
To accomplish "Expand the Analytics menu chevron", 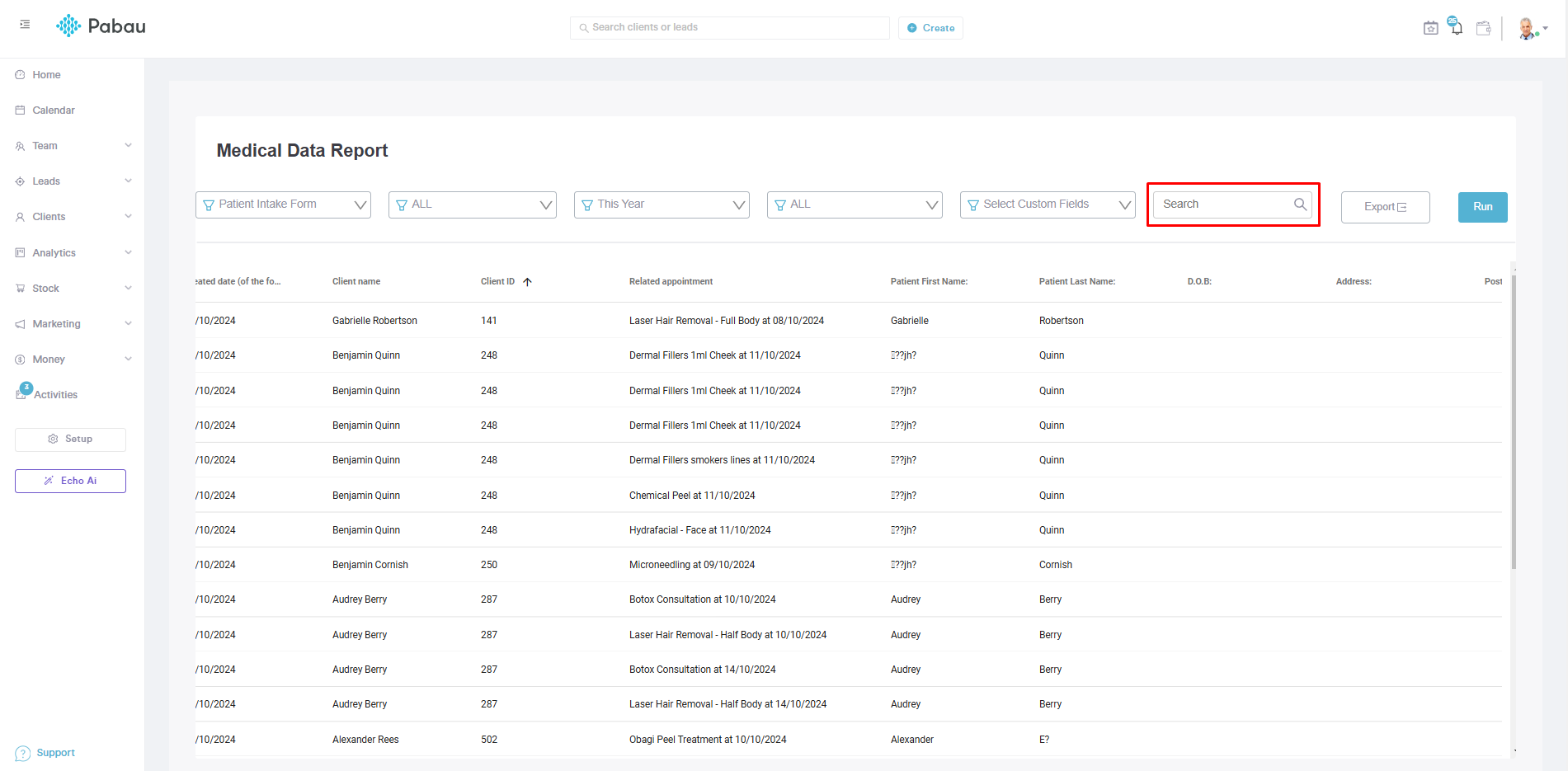I will pyautogui.click(x=129, y=252).
